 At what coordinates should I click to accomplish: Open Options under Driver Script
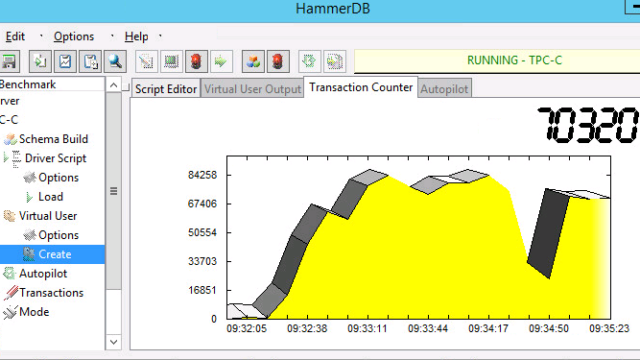coord(58,178)
